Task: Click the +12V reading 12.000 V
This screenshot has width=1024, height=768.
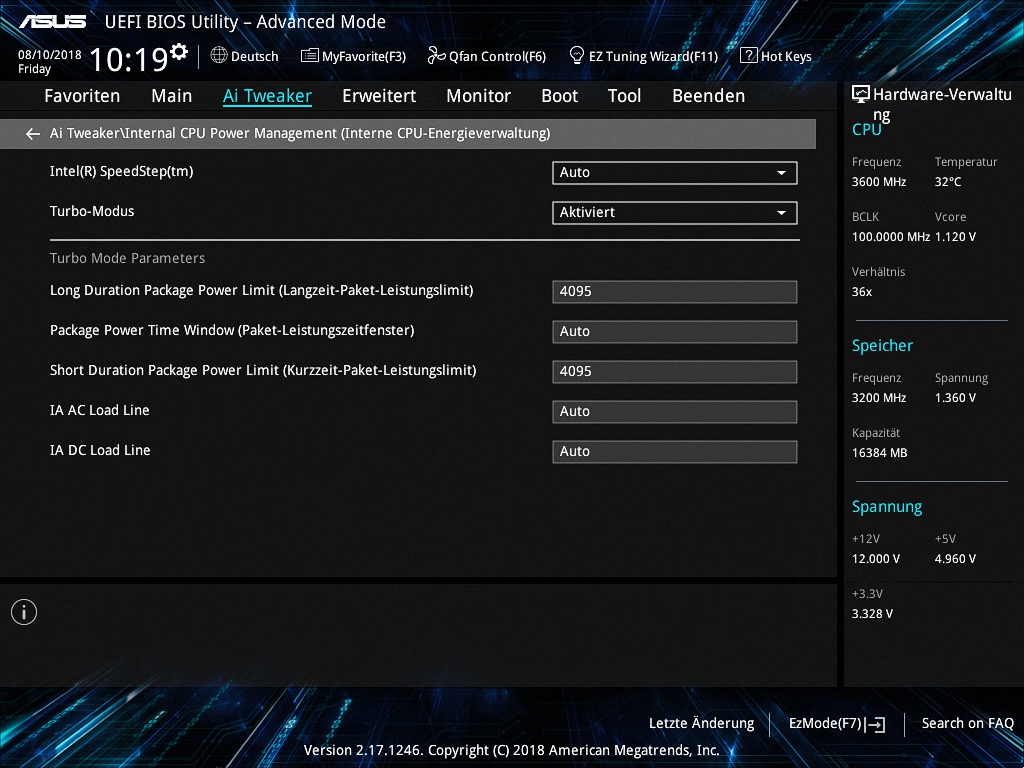Action: point(876,559)
